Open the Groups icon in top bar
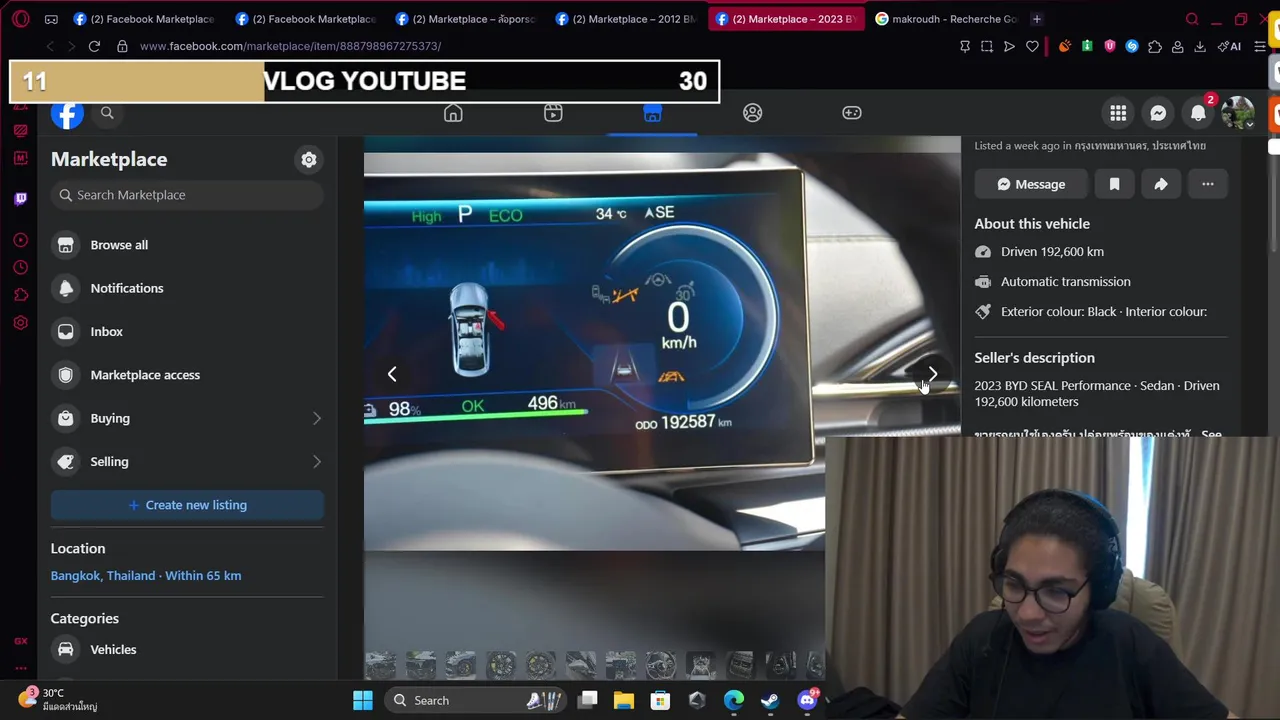1280x720 pixels. [x=752, y=113]
